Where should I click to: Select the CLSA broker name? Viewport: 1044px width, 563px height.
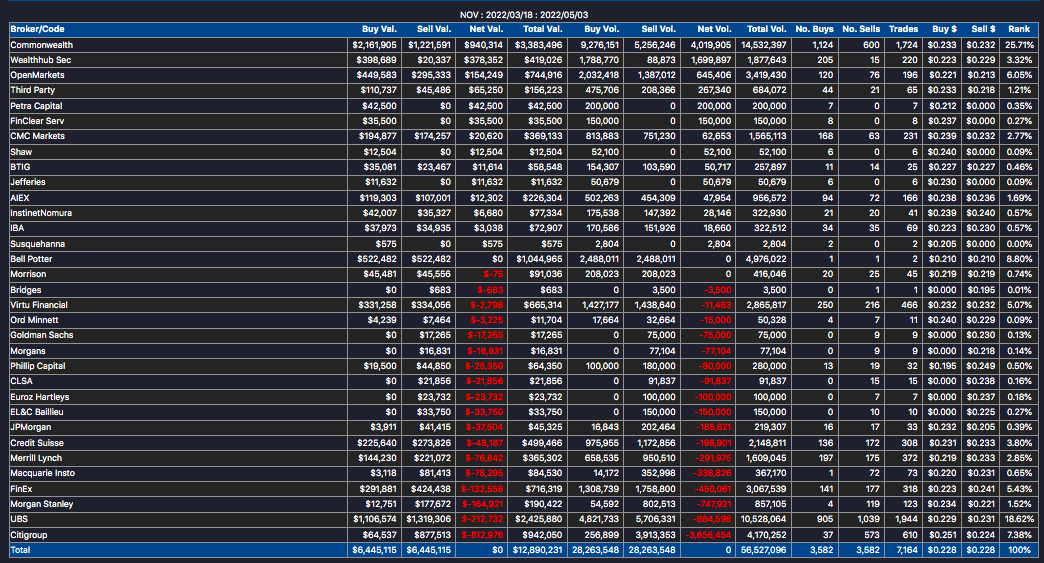point(21,381)
